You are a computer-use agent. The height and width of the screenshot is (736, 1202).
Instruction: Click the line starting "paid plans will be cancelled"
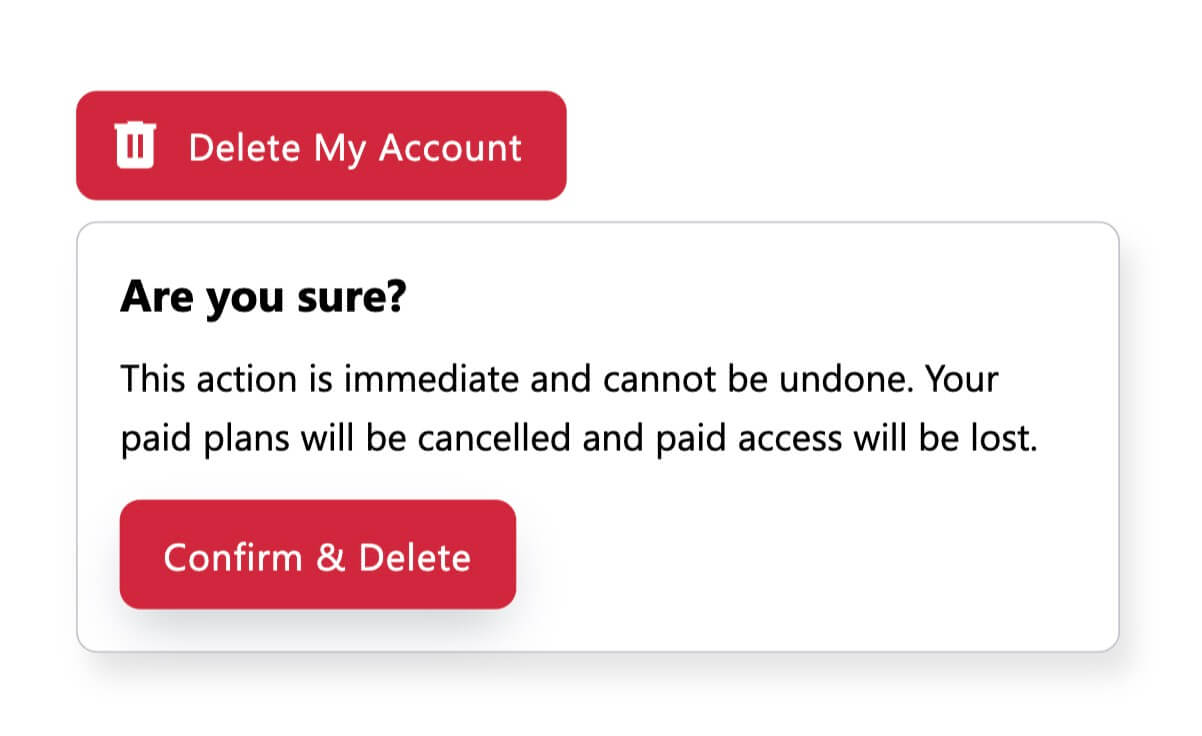click(x=579, y=440)
